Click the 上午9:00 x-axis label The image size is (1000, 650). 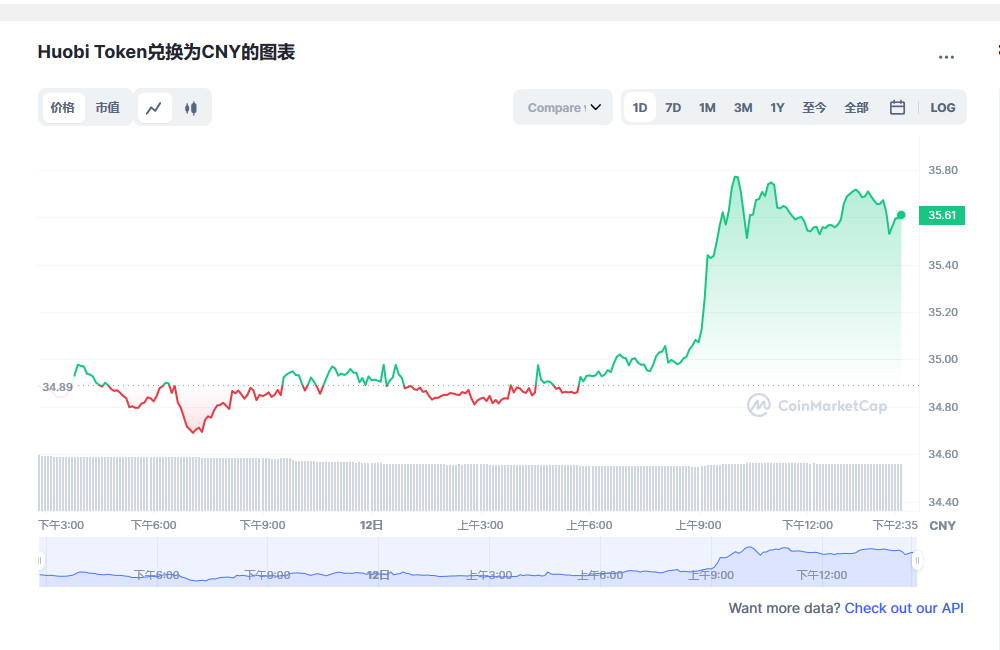click(x=698, y=525)
